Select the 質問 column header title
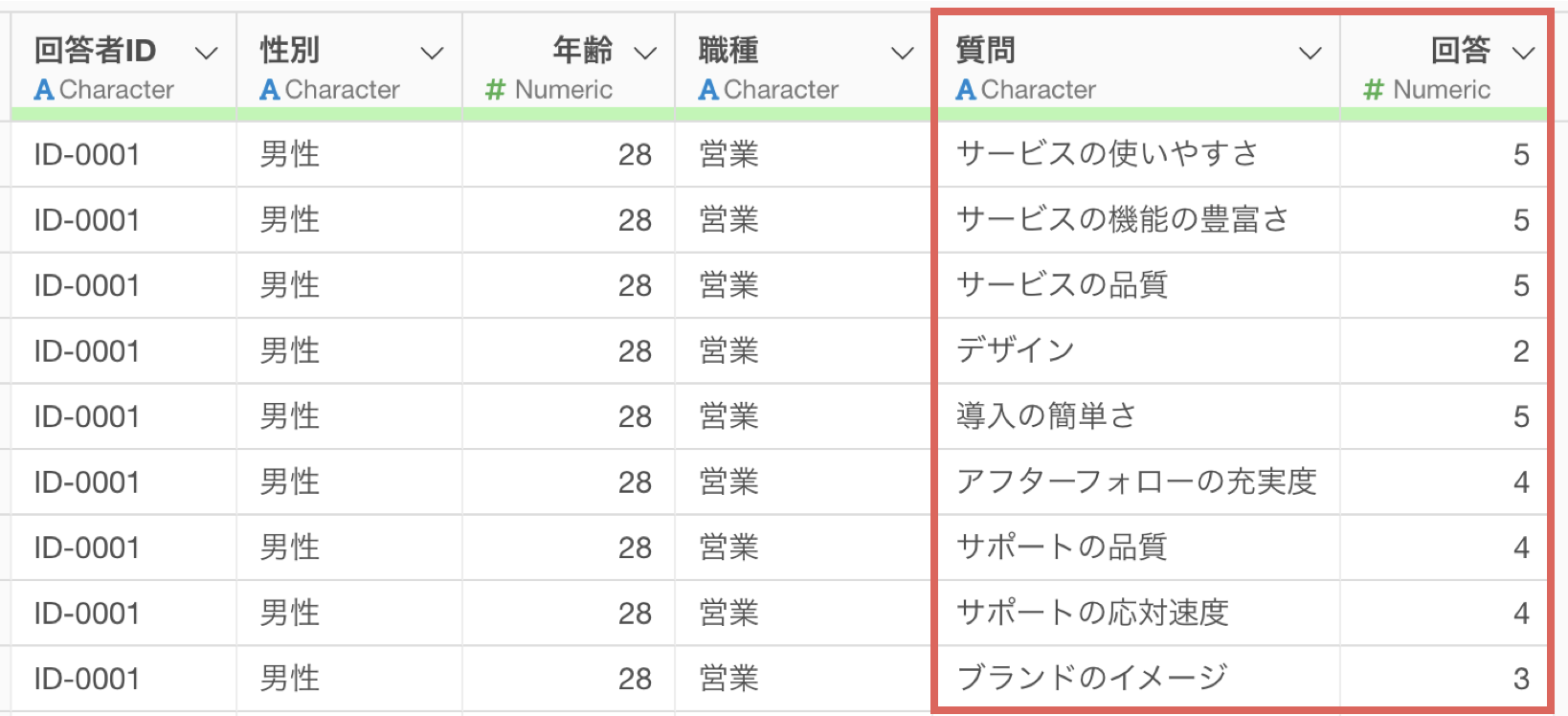The image size is (1568, 716). [986, 50]
